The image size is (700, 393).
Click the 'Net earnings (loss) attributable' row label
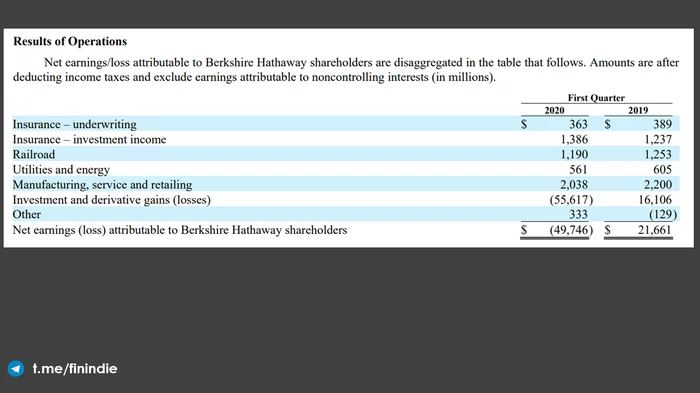point(180,230)
